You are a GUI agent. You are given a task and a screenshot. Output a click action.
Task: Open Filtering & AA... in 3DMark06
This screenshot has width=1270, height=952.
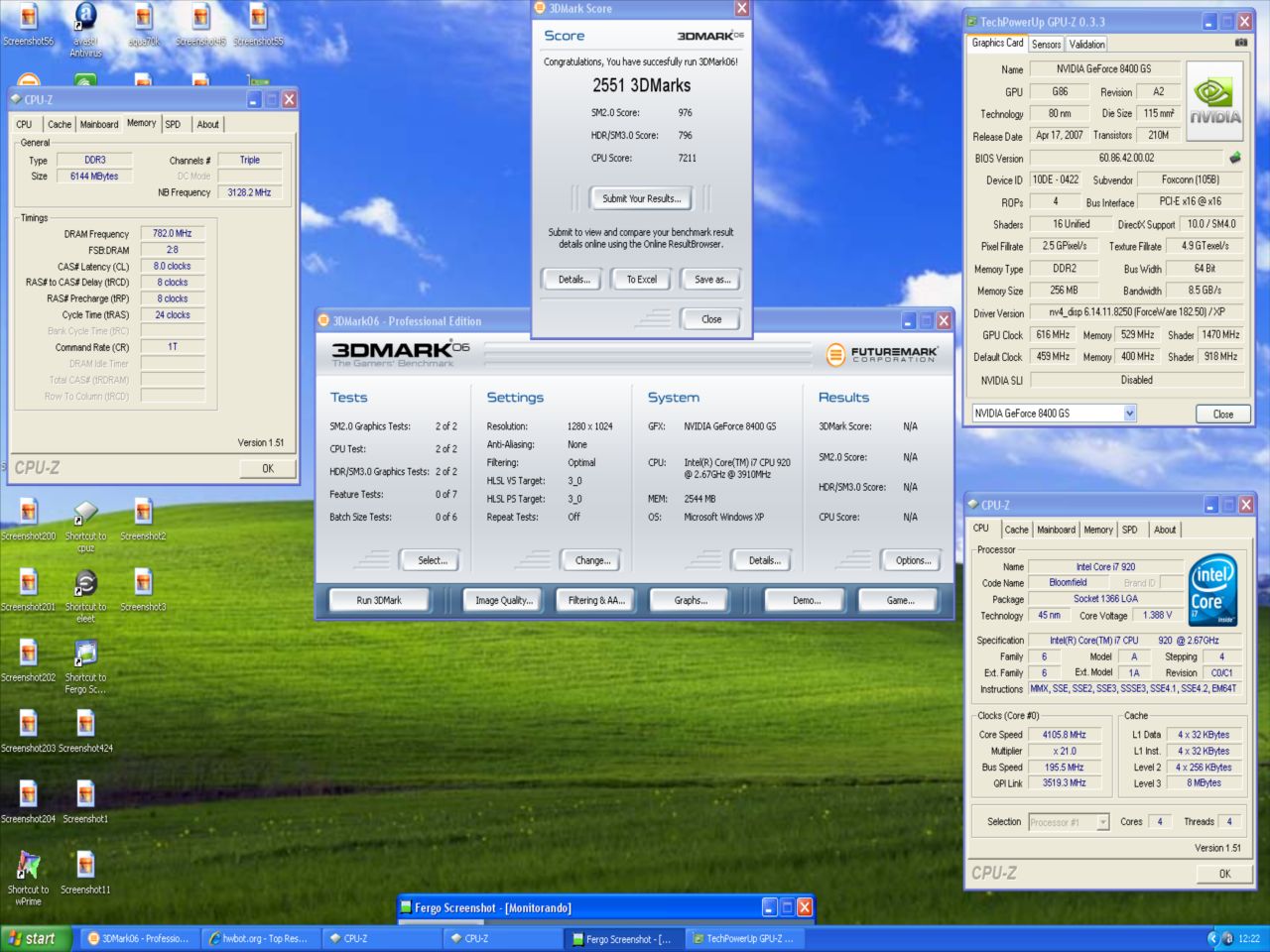(x=595, y=600)
